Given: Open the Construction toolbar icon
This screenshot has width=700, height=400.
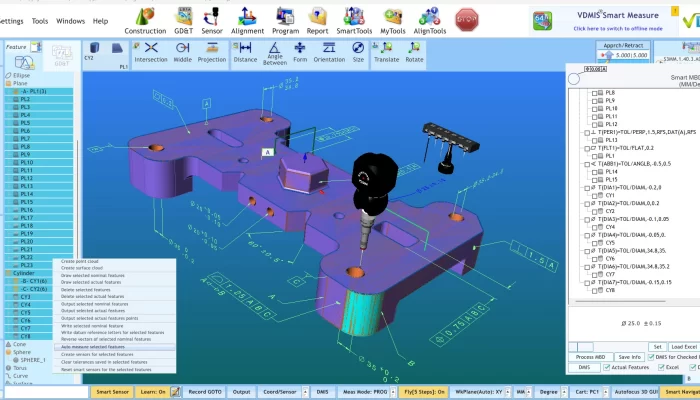Looking at the screenshot, I should tap(145, 21).
